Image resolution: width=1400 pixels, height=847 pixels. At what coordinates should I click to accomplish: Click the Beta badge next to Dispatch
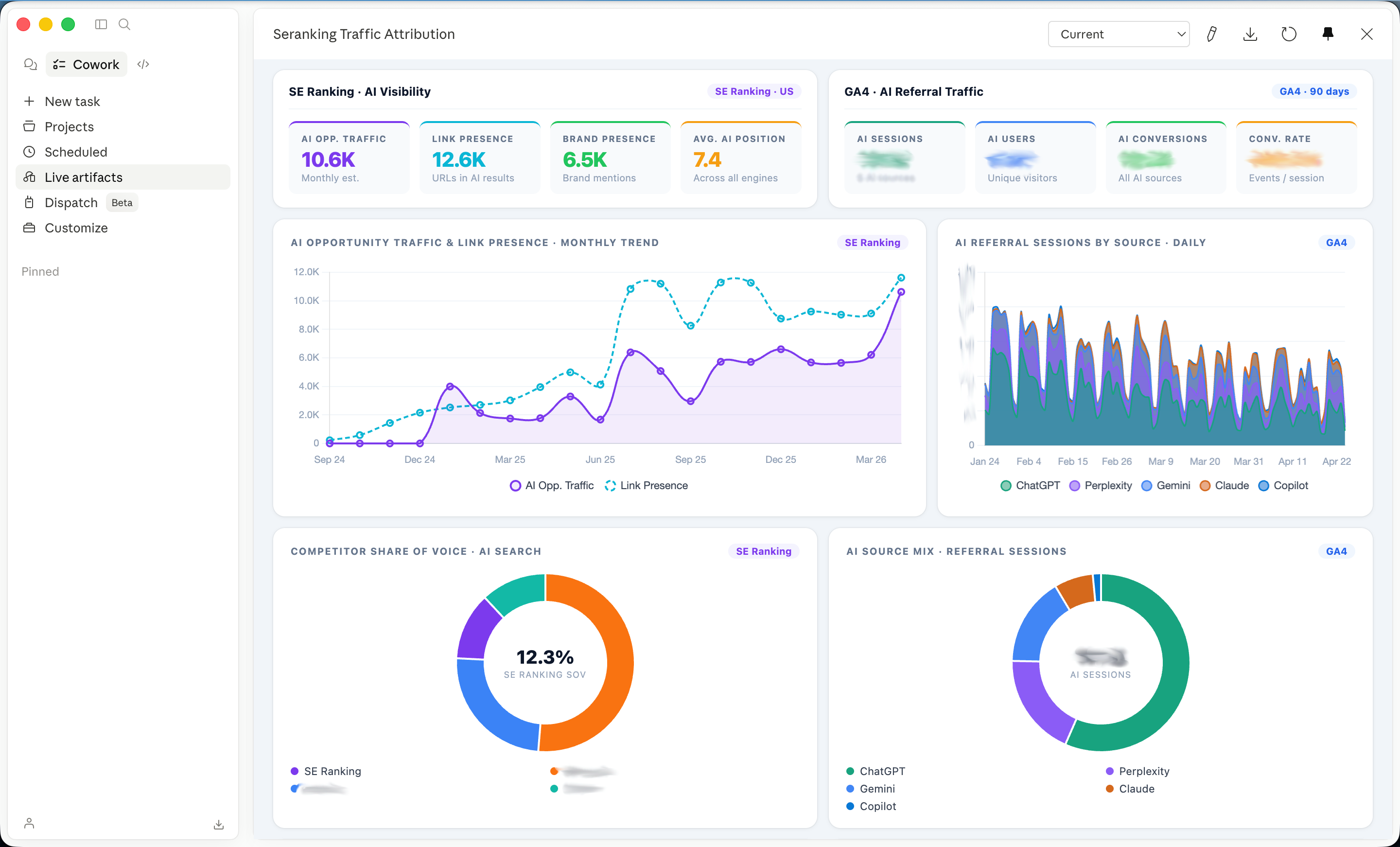122,202
